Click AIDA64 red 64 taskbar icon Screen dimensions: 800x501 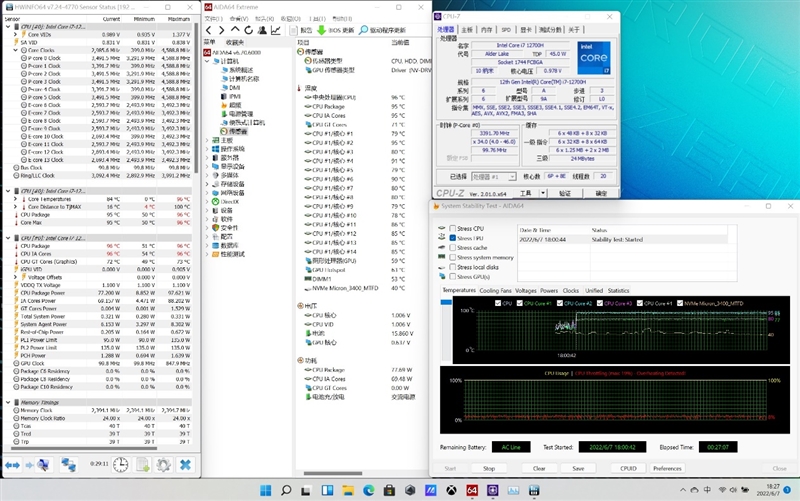click(472, 490)
